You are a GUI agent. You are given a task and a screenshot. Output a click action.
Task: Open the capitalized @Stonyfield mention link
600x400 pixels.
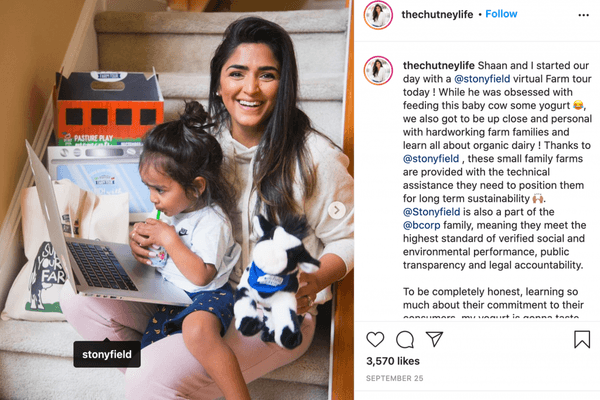coord(432,212)
